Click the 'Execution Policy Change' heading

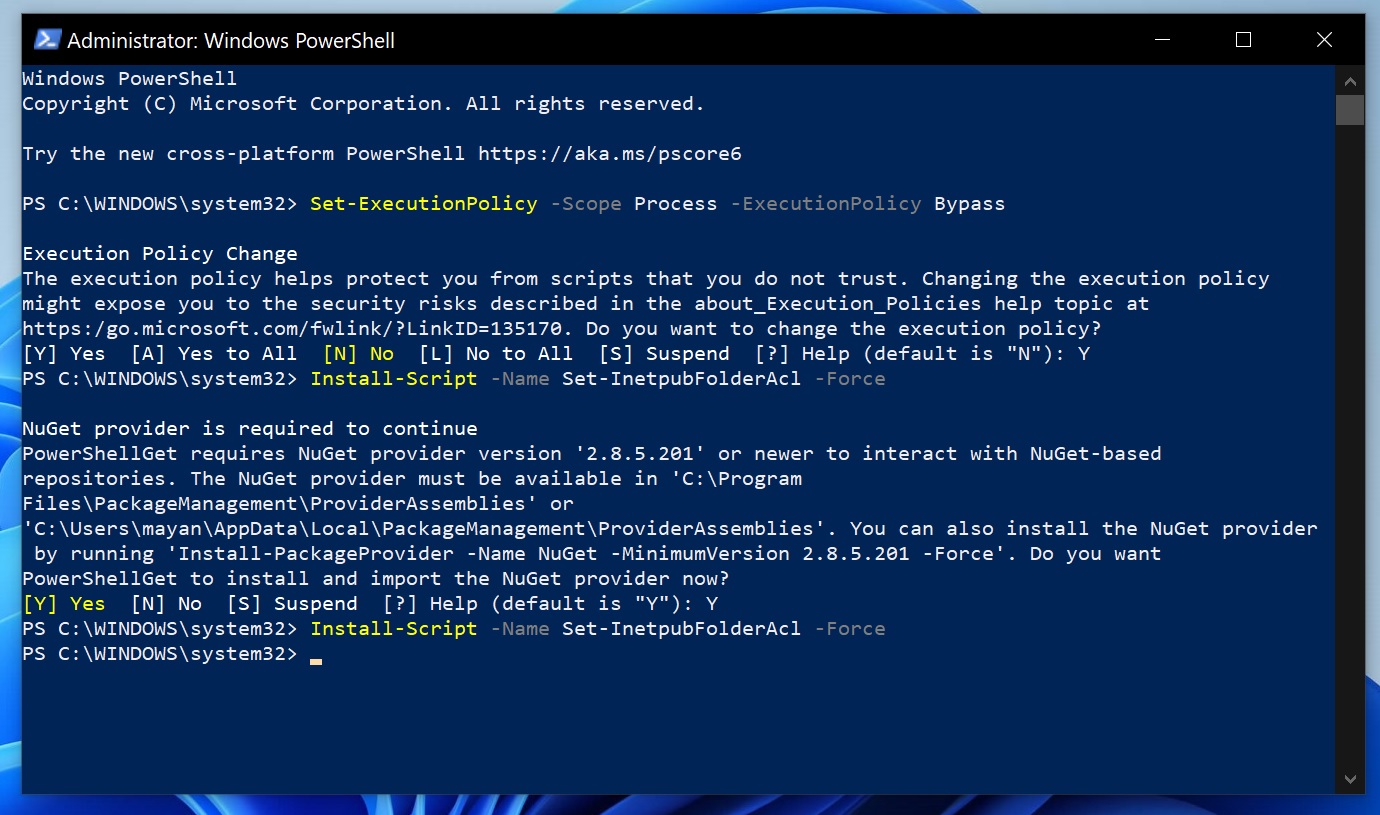tap(160, 254)
